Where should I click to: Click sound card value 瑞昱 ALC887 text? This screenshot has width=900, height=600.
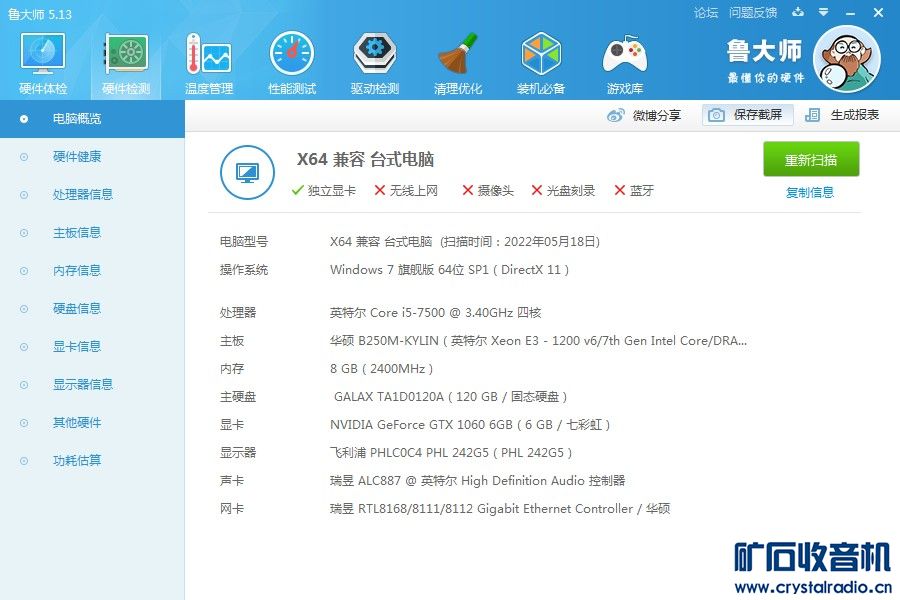click(x=478, y=481)
